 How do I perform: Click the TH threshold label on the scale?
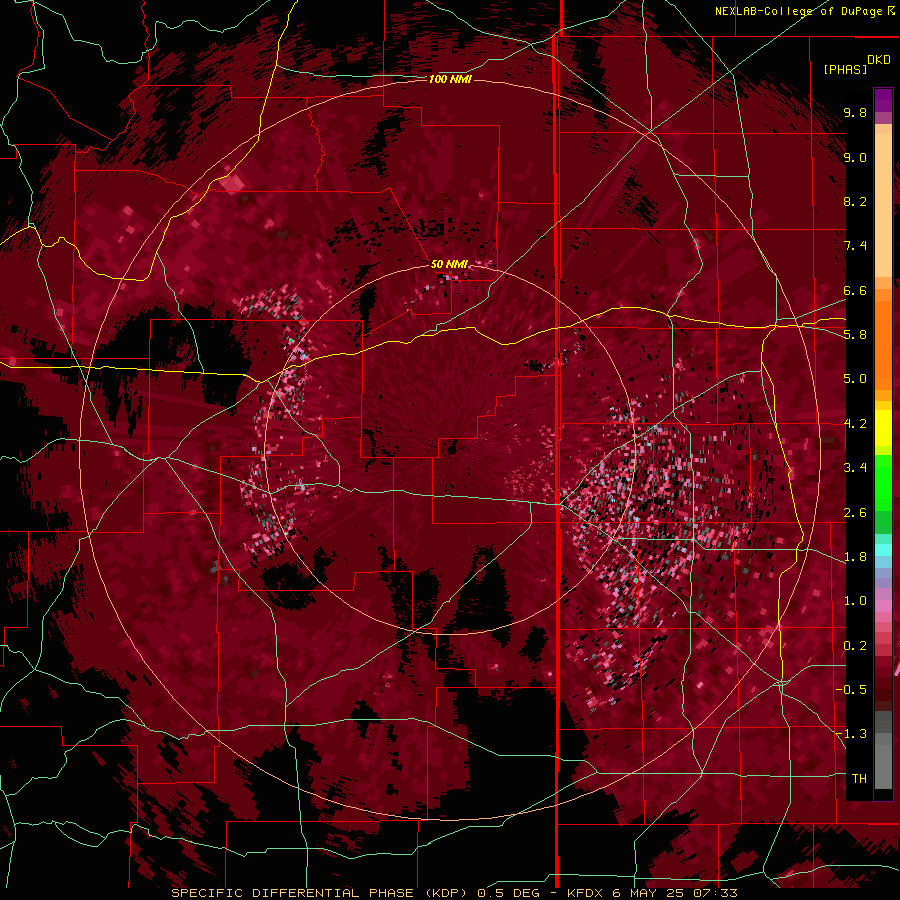[x=859, y=779]
